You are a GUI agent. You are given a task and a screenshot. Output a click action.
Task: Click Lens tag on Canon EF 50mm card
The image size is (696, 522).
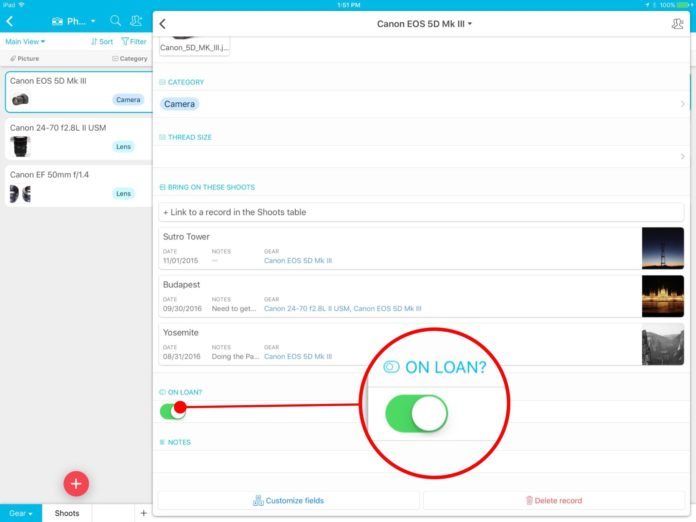pos(123,194)
